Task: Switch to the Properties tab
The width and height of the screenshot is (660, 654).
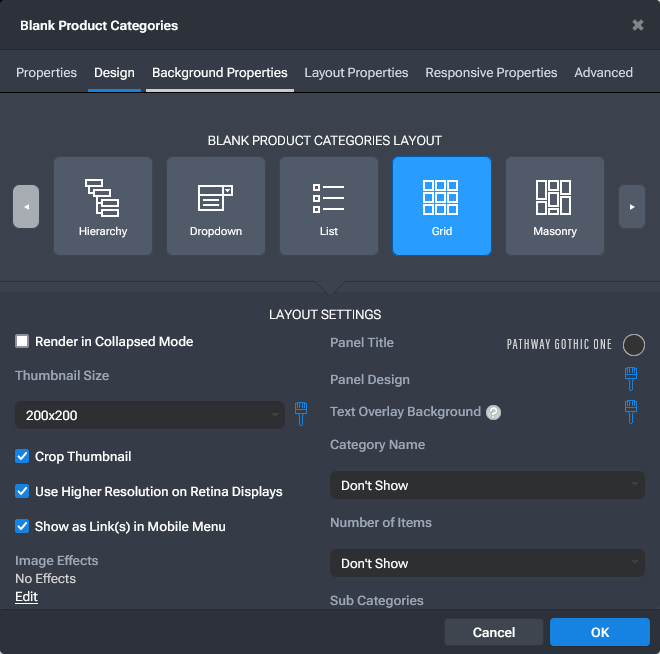Action: point(46,73)
